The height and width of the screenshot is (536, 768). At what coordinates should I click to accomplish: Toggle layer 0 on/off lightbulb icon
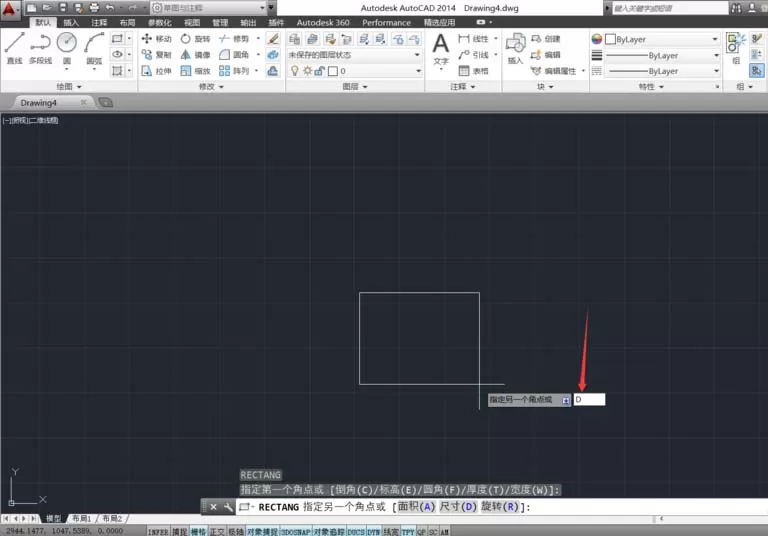pos(294,71)
